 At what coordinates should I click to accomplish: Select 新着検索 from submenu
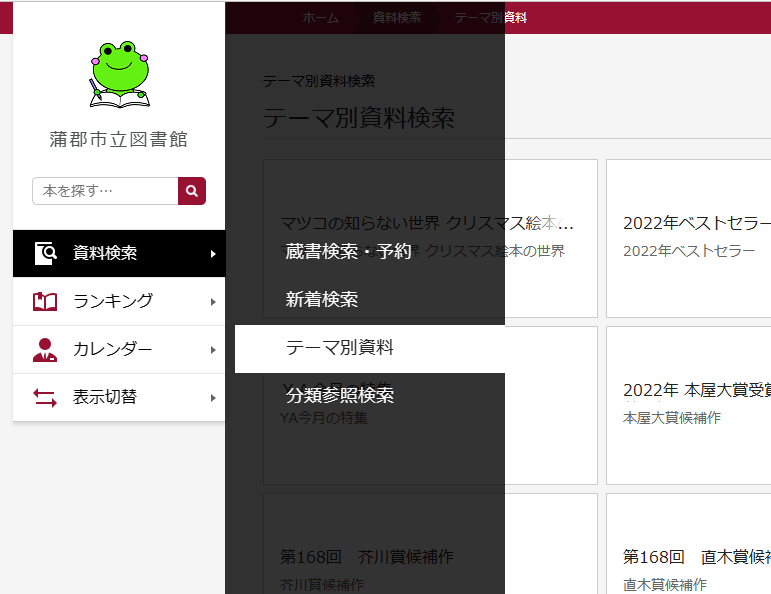point(370,299)
